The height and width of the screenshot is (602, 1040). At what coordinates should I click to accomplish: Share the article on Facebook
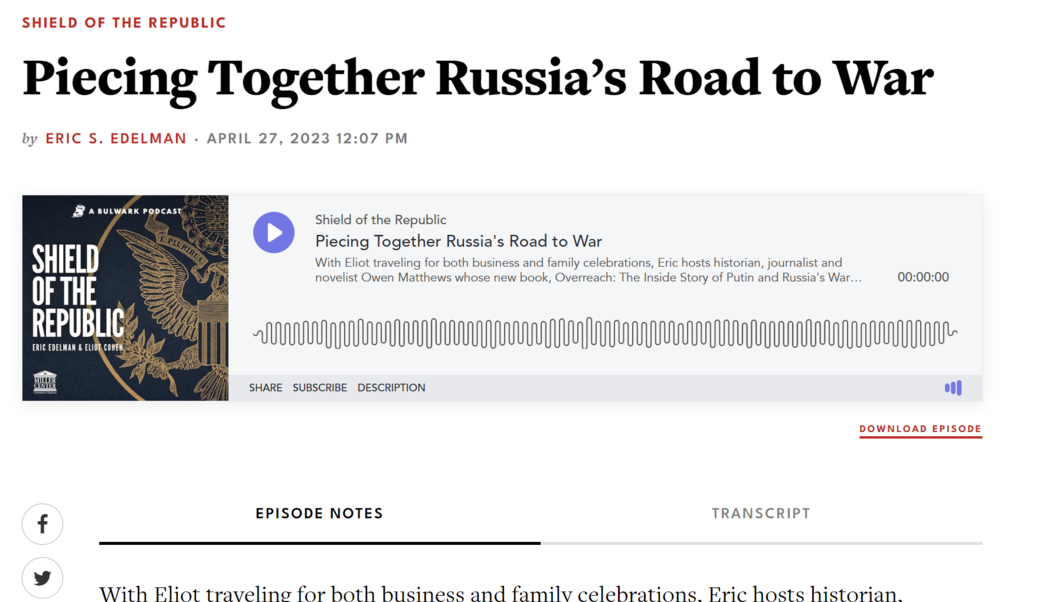click(x=43, y=524)
